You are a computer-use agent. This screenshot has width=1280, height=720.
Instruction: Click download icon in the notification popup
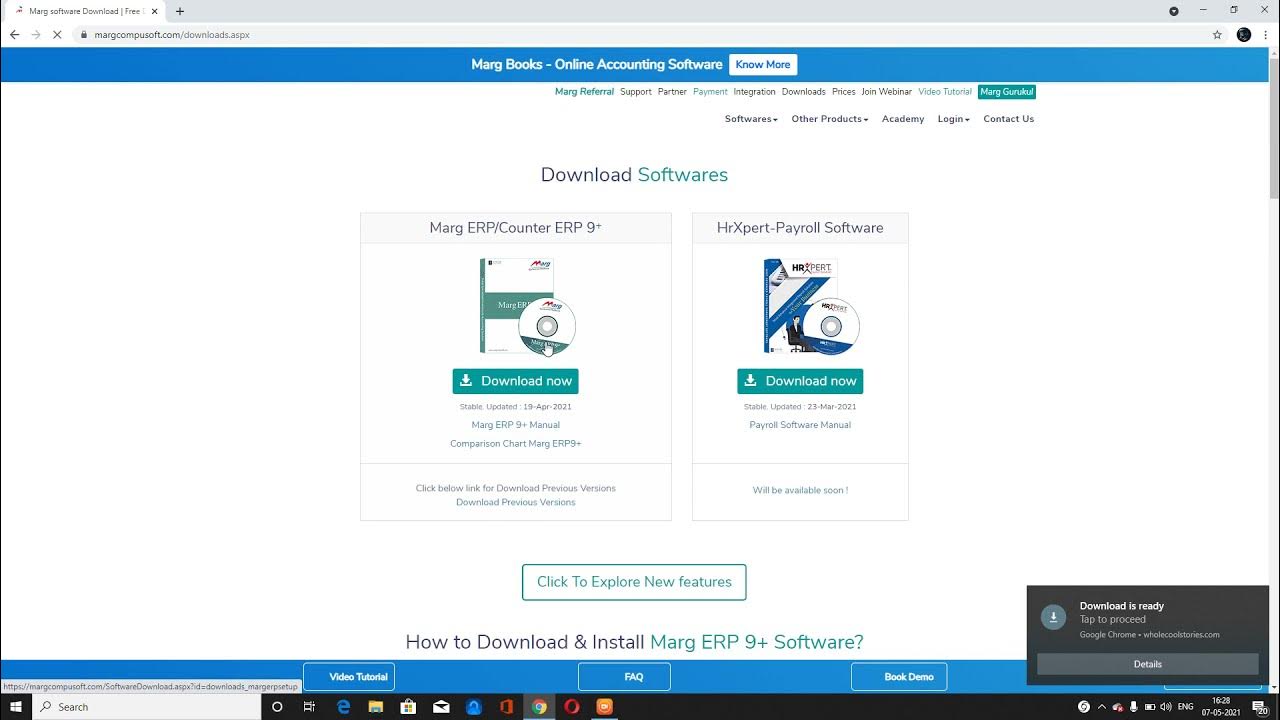click(1053, 617)
